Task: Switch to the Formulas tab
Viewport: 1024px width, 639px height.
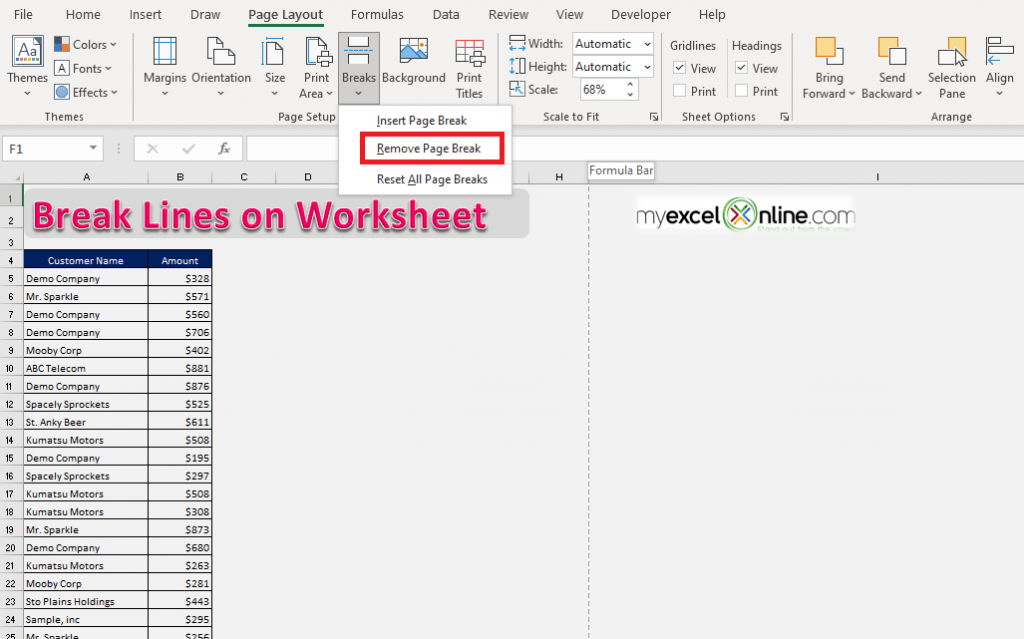Action: (x=377, y=14)
